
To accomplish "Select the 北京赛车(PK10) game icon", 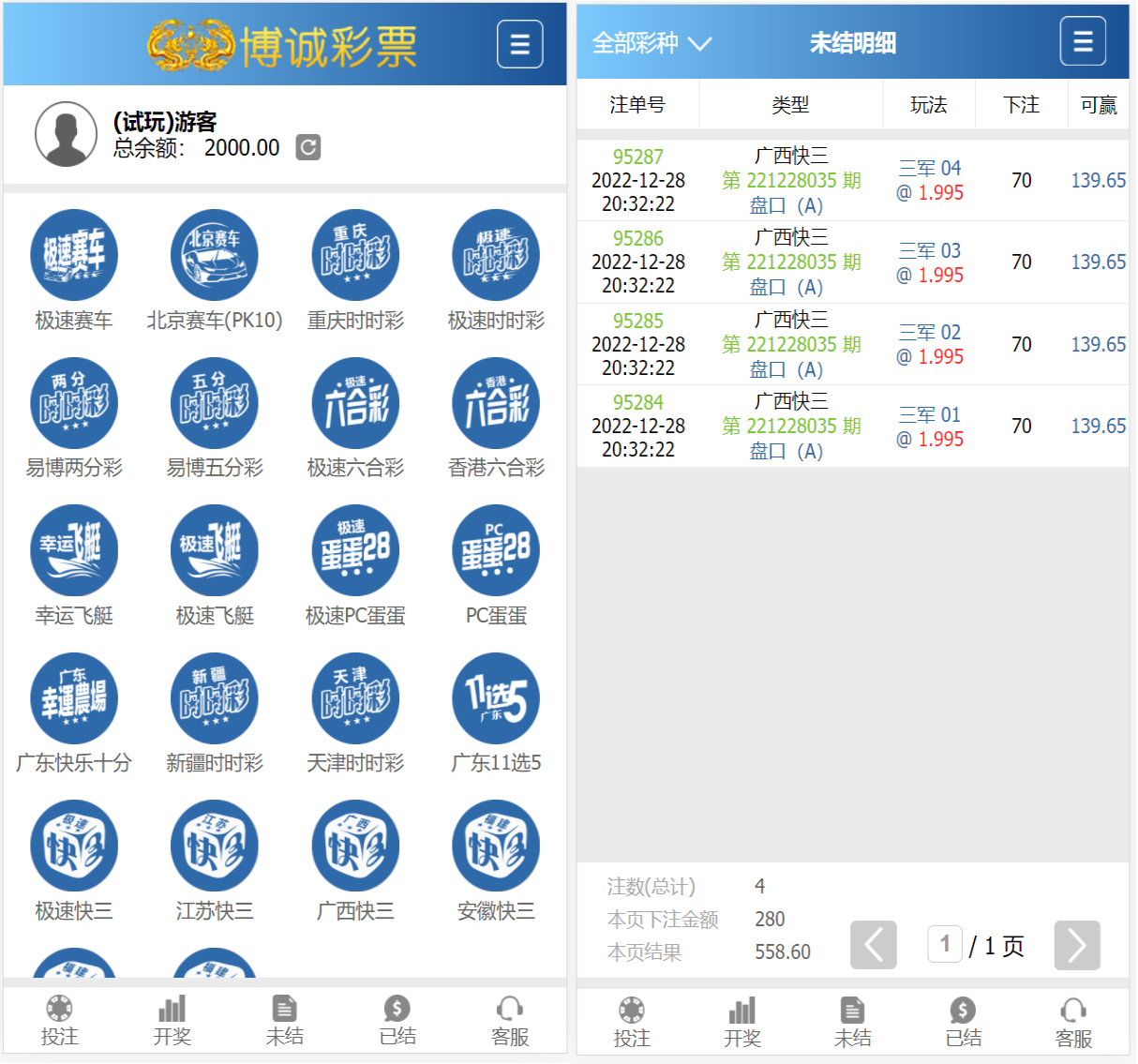I will (215, 256).
